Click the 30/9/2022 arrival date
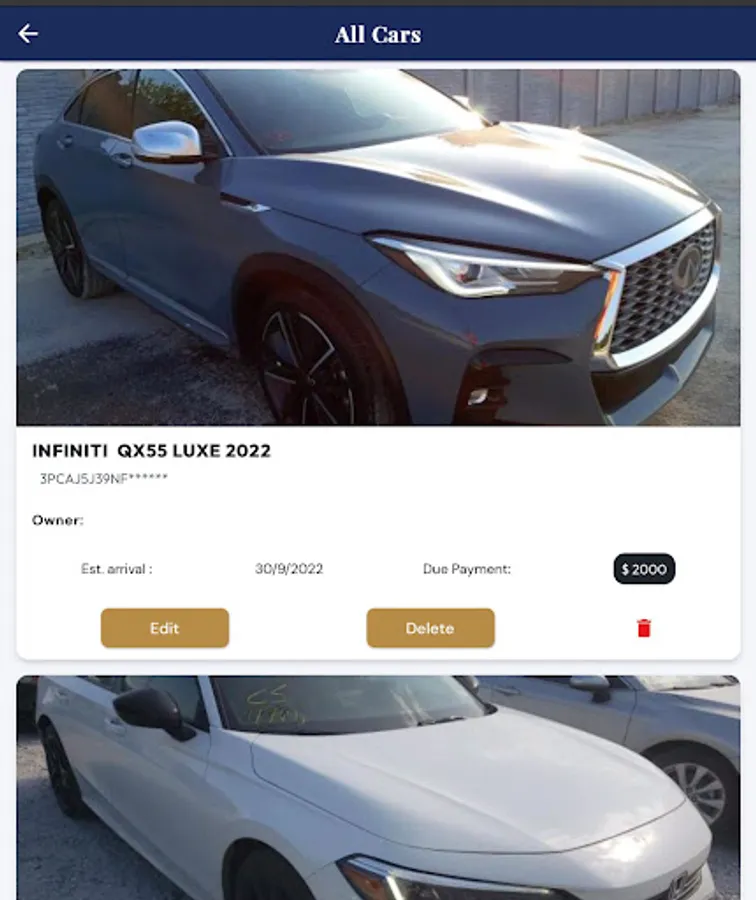Screen dimensions: 756x900 [289, 569]
